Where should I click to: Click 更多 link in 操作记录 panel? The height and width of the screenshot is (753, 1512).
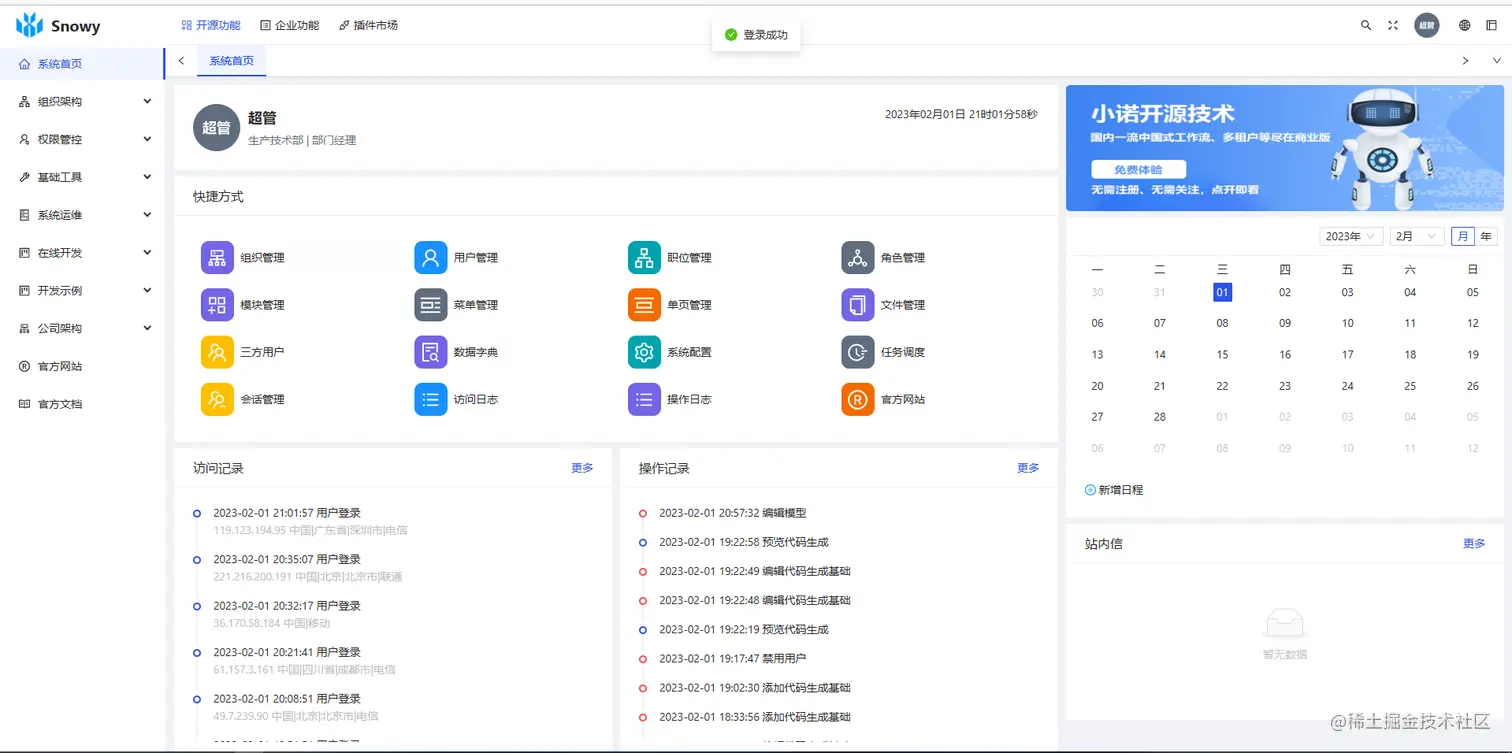click(x=1028, y=468)
